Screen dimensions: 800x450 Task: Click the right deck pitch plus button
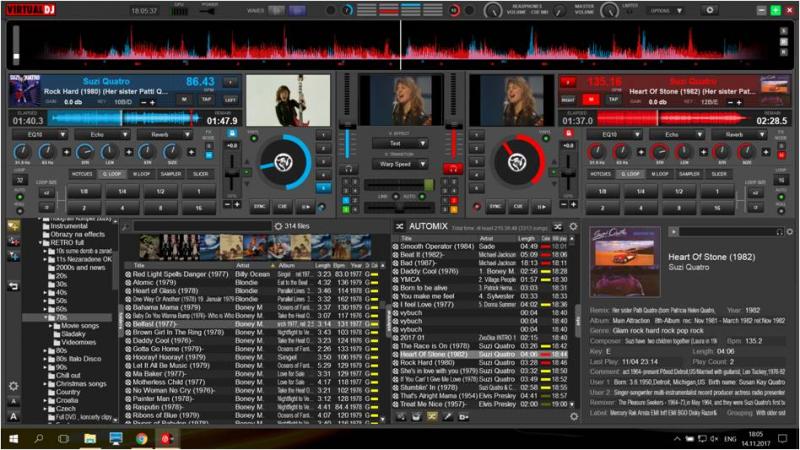573,205
